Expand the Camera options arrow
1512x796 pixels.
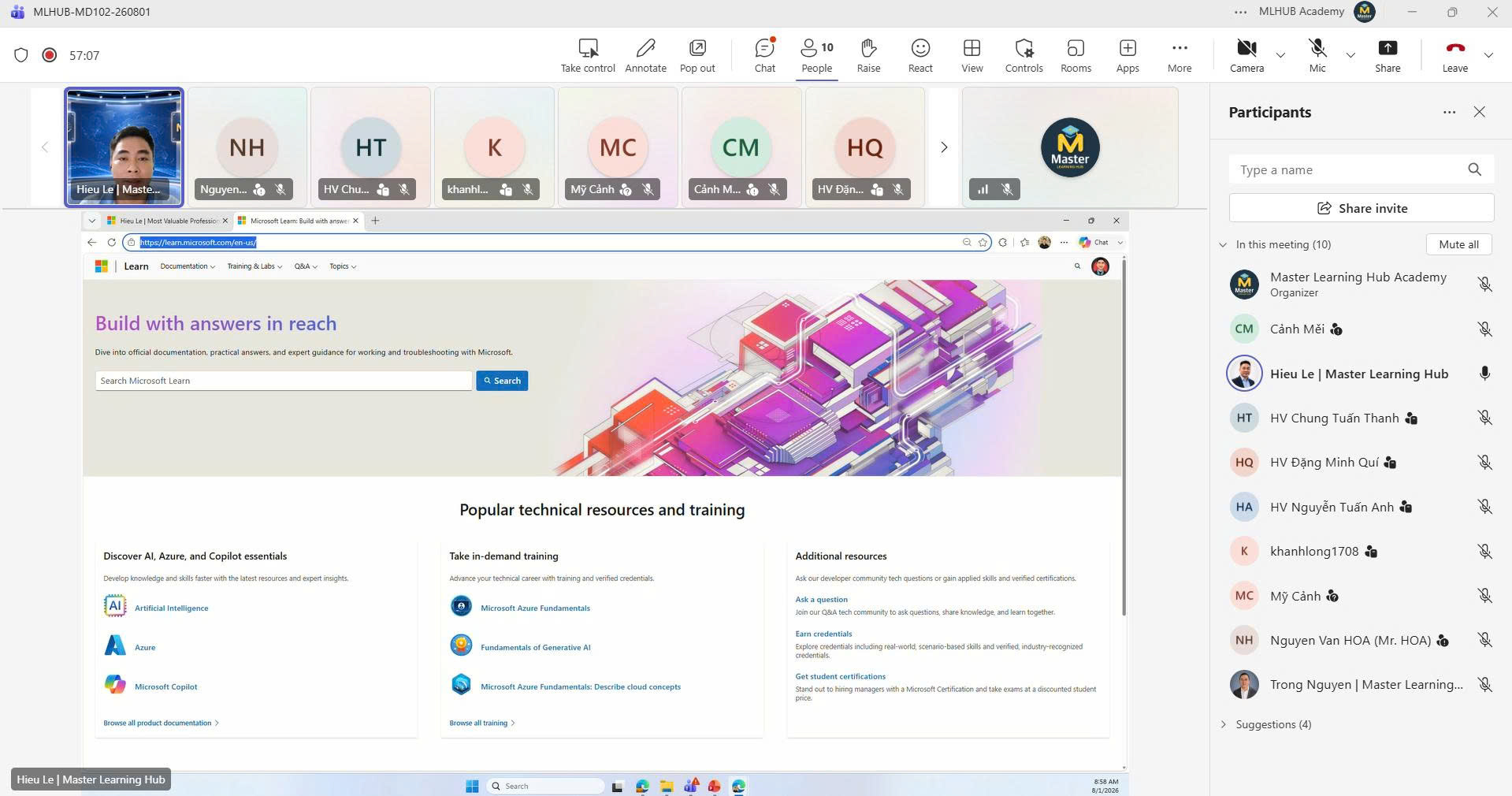point(1280,55)
